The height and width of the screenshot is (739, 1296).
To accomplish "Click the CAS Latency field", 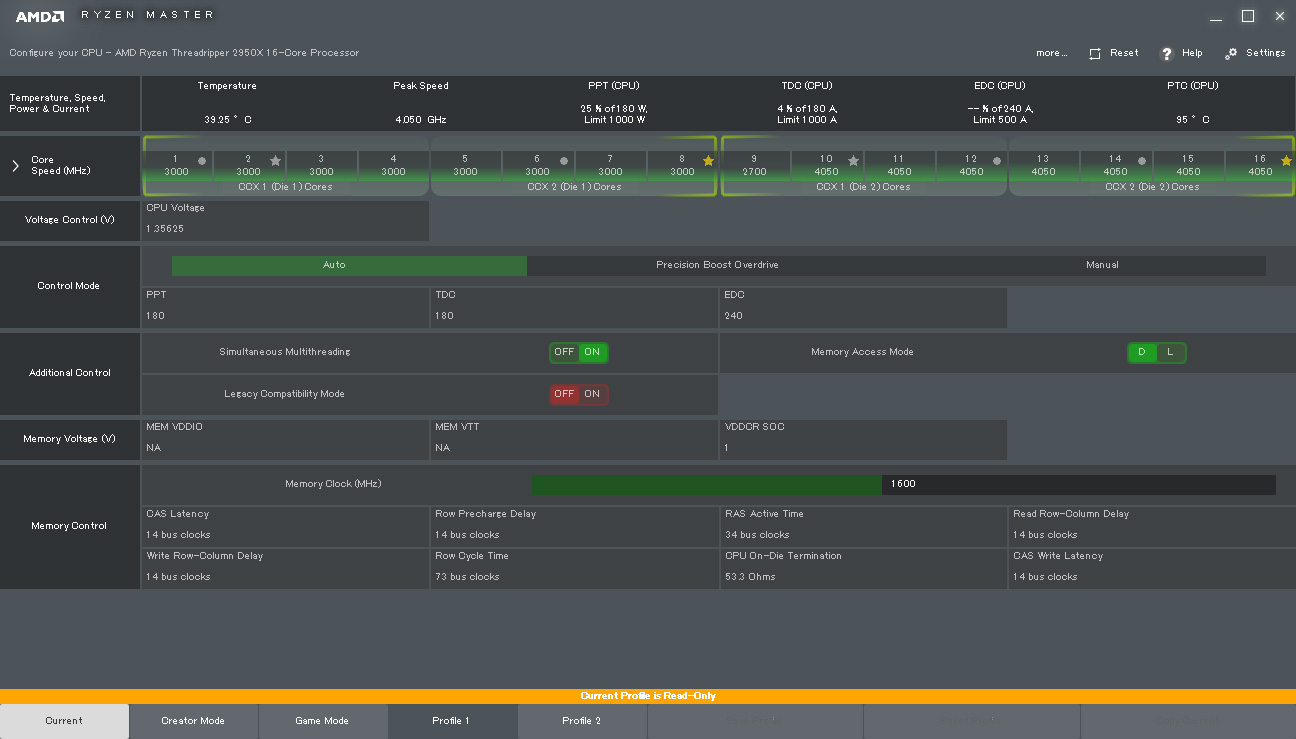I will (285, 526).
